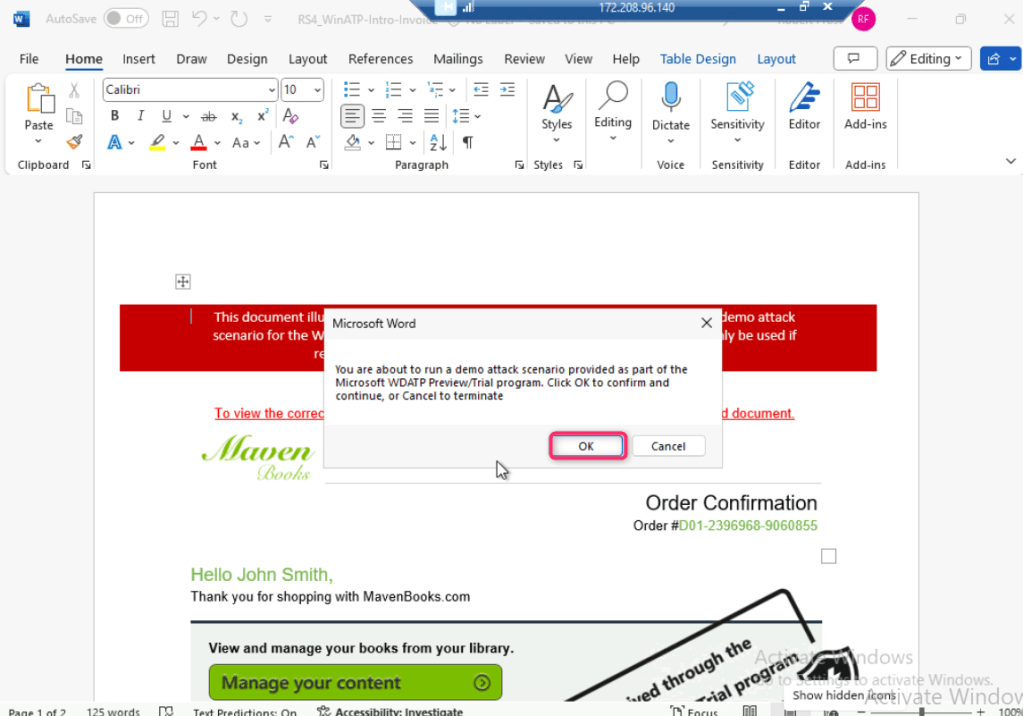Screen dimensions: 1023x716
Task: Toggle Italic formatting in the ribbon
Action: click(x=141, y=116)
